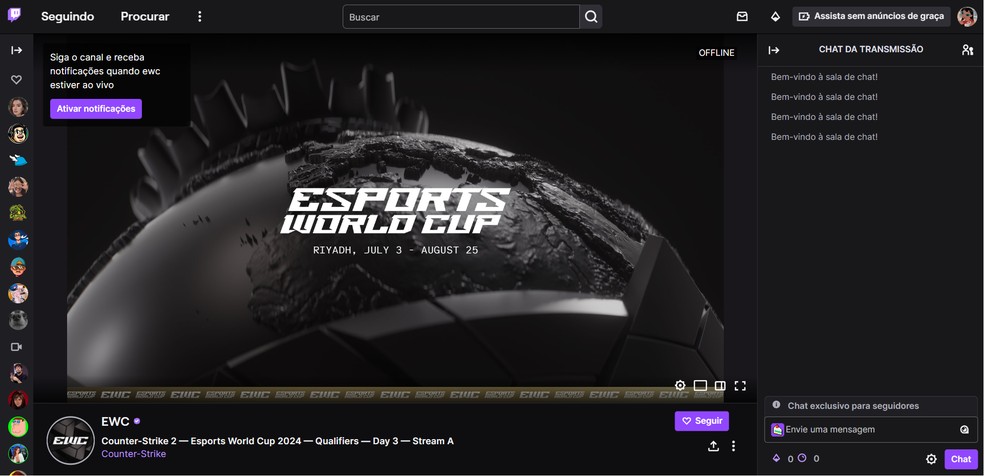Open the channel three-dot options menu
This screenshot has height=476, width=984.
pos(733,446)
